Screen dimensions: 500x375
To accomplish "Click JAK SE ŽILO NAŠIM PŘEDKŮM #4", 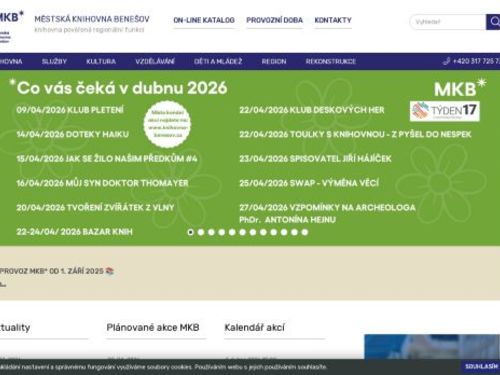I will coord(107,159).
